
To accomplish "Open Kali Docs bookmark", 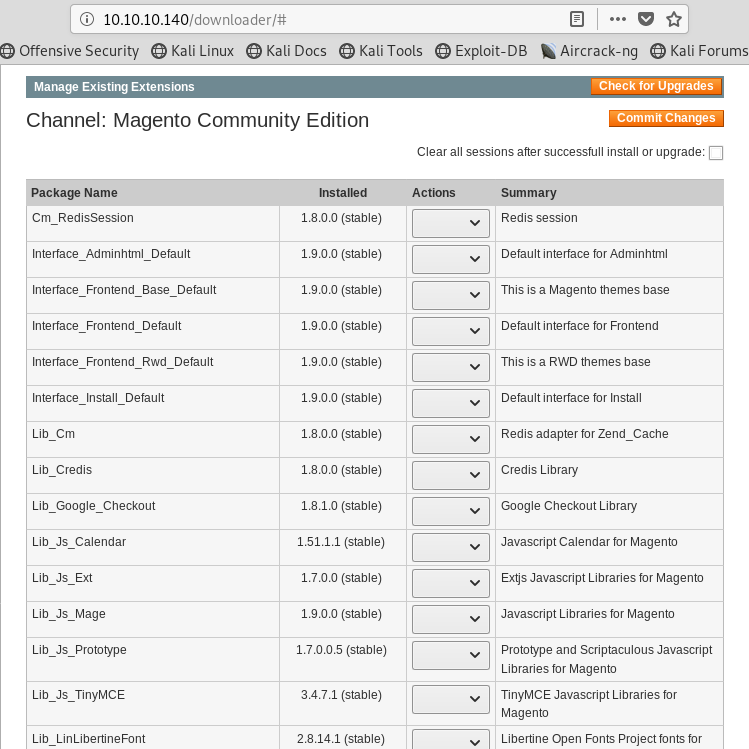I will [x=287, y=51].
